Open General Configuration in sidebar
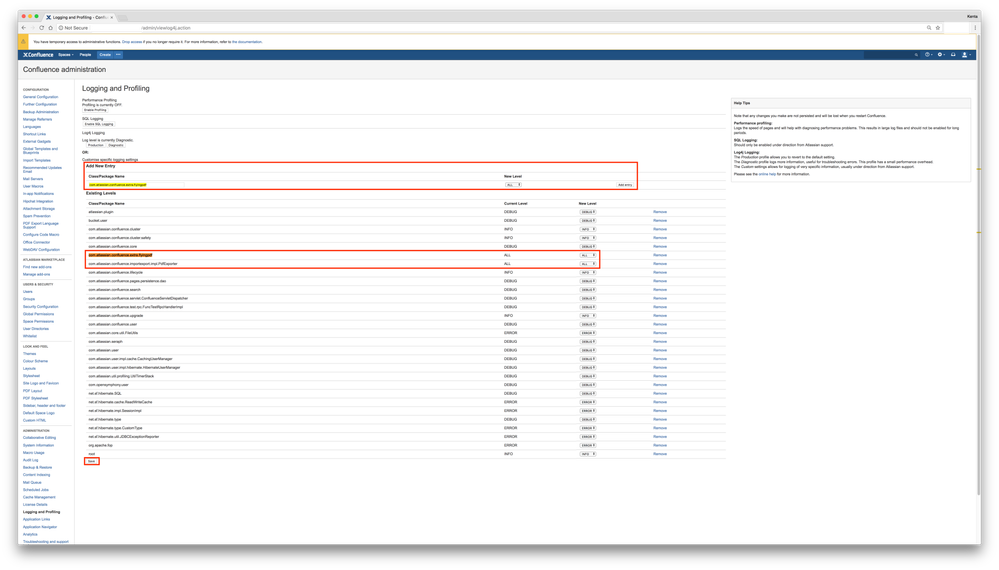The height and width of the screenshot is (570, 999). coord(40,97)
